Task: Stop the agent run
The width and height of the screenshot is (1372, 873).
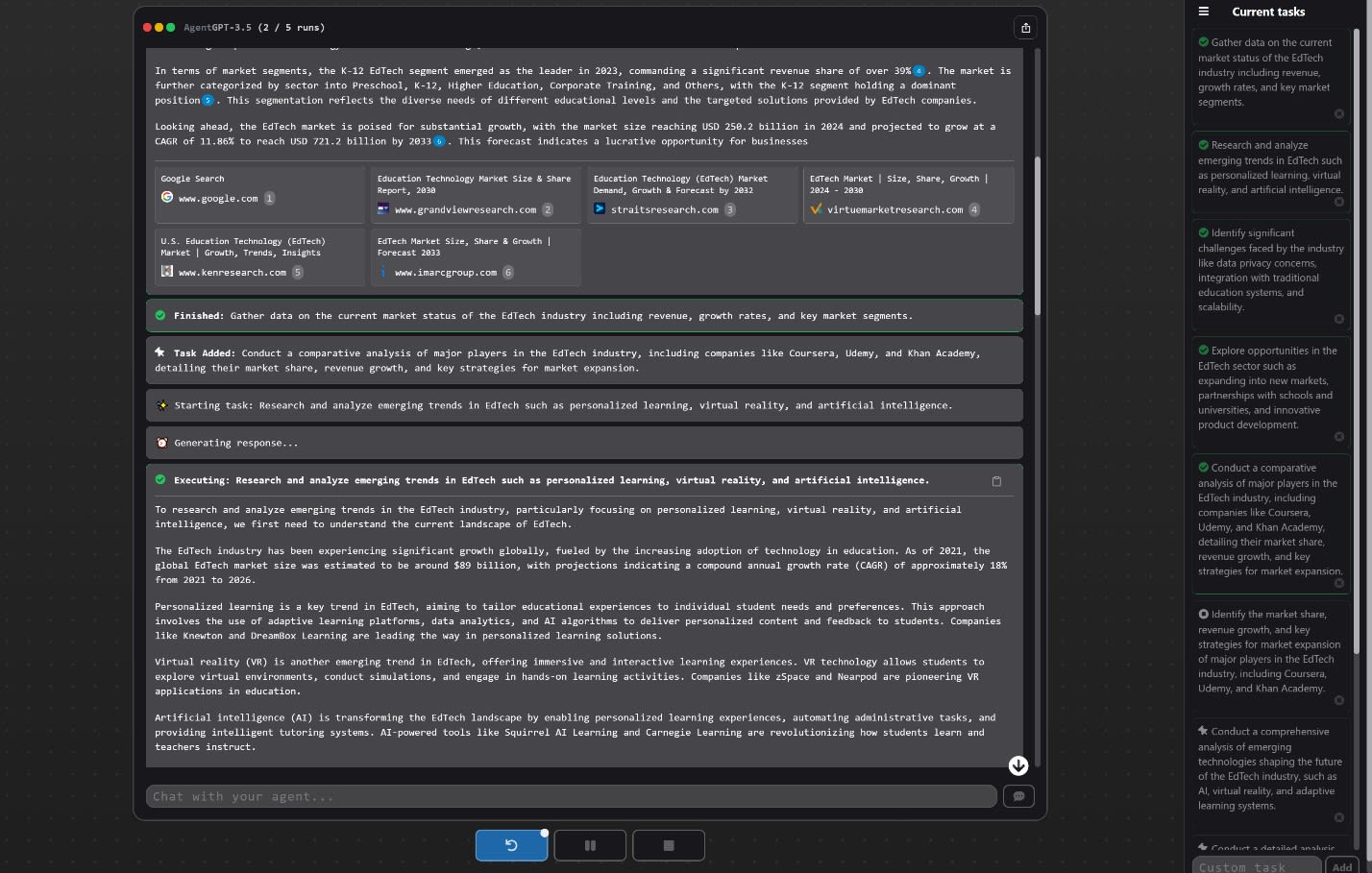Action: click(x=669, y=845)
